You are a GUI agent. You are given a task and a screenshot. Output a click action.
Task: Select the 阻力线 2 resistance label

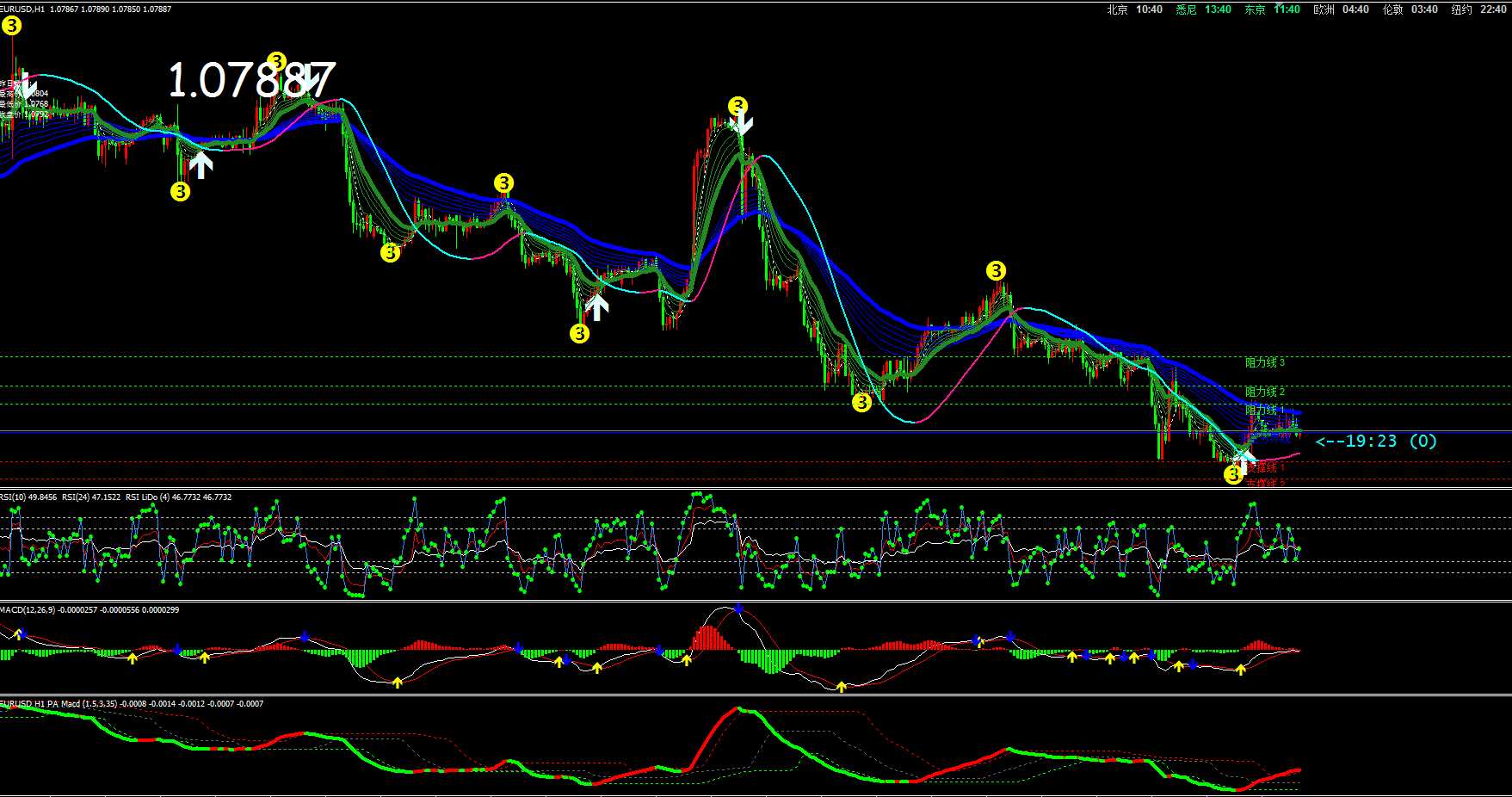pyautogui.click(x=1264, y=392)
